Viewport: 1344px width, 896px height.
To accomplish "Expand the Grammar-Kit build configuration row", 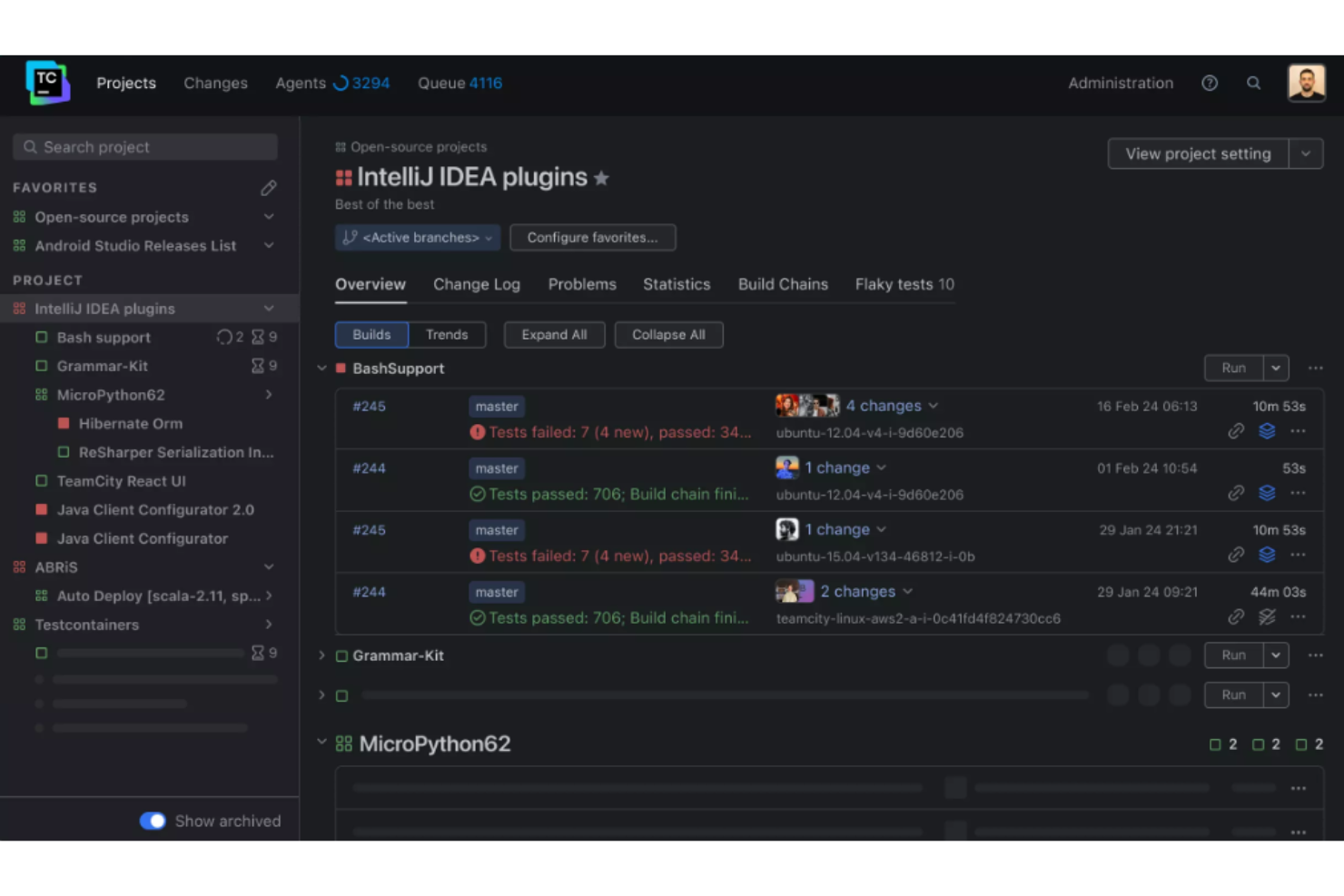I will (321, 655).
